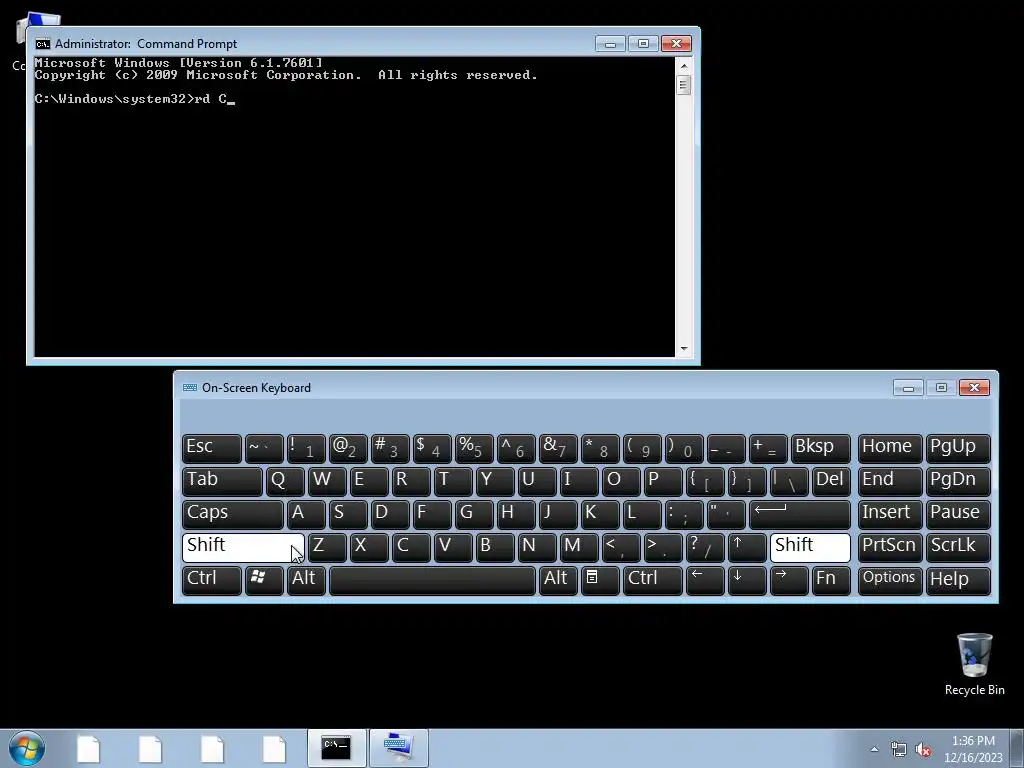
Task: Click Command Prompt scrollbar up arrow
Action: pyautogui.click(x=684, y=65)
